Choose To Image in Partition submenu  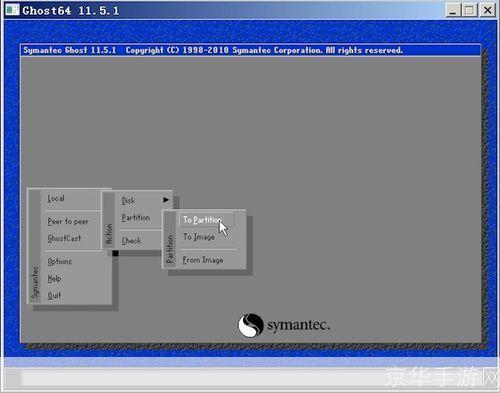coord(199,237)
